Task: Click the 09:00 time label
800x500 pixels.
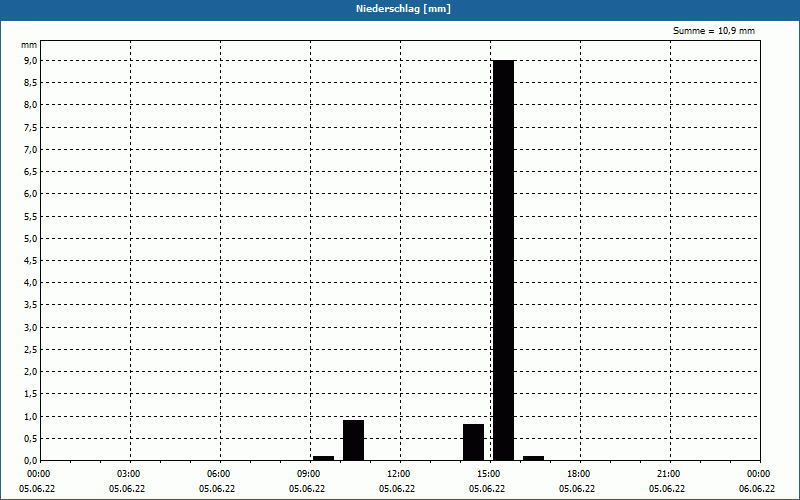Action: point(309,474)
